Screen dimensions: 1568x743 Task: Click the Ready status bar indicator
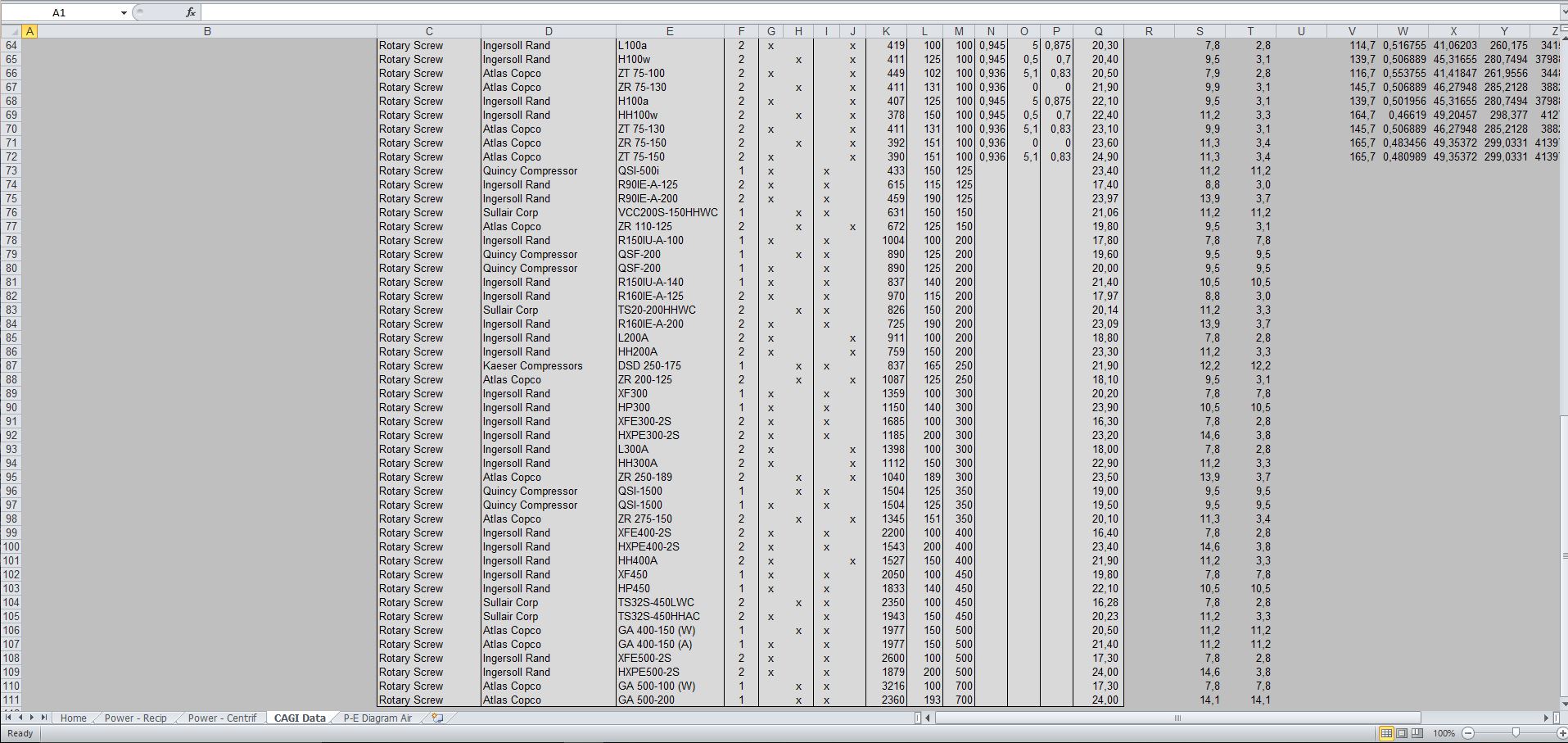pos(20,733)
